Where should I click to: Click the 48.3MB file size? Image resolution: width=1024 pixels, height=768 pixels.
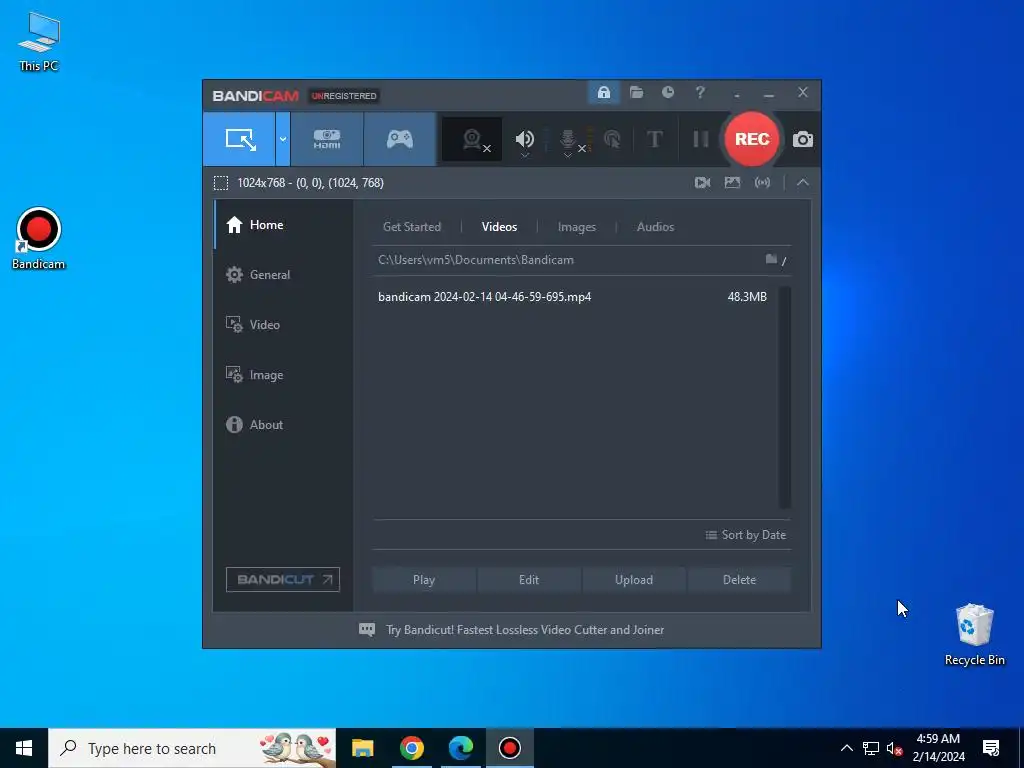[x=747, y=296]
